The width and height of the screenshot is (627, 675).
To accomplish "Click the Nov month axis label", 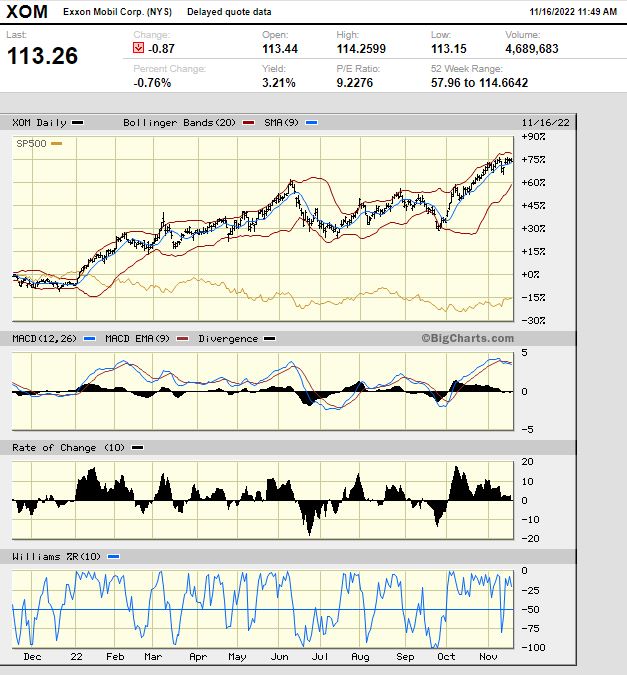I will click(488, 656).
